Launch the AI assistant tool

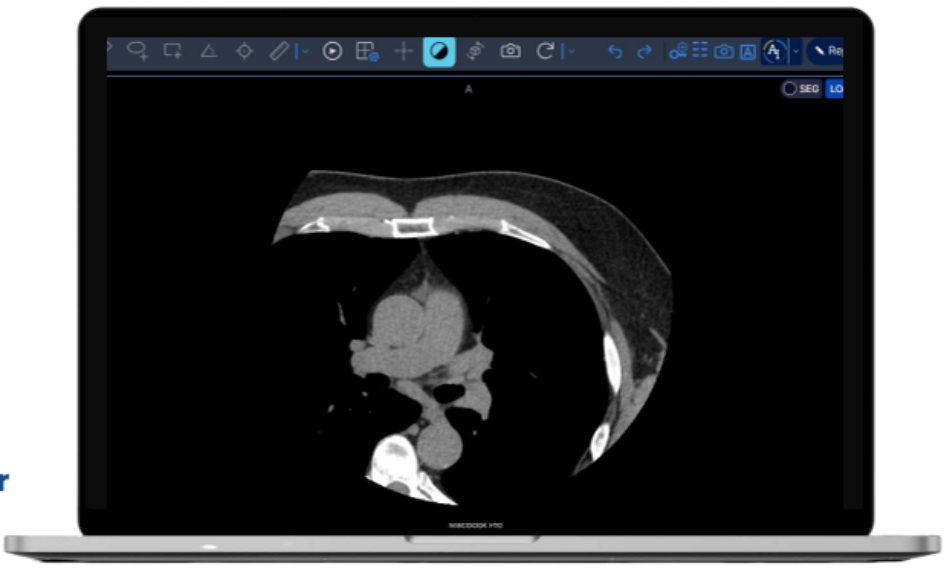tap(774, 51)
